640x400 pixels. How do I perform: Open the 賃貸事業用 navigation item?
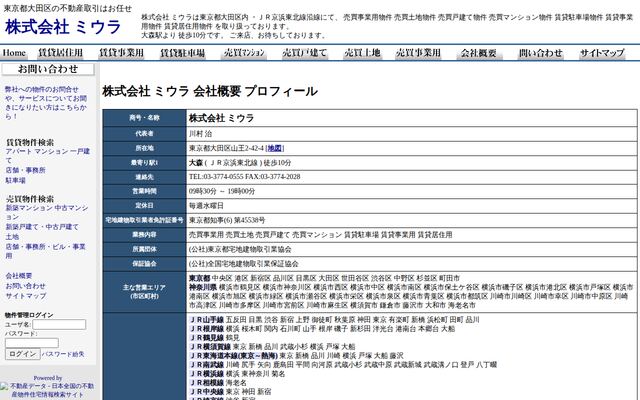pyautogui.click(x=121, y=53)
